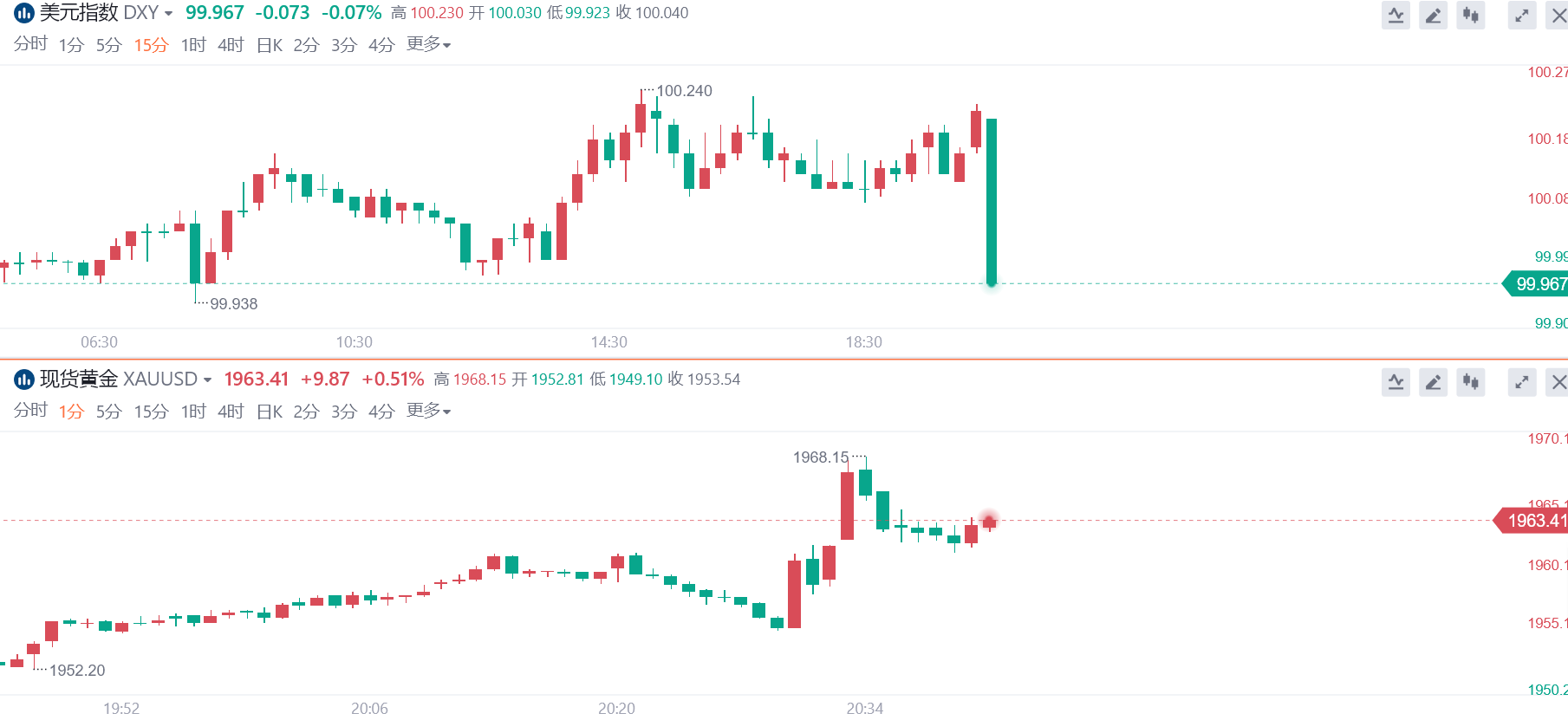Click the 1963.41 gold price label on axis
1568x720 pixels.
[1535, 521]
